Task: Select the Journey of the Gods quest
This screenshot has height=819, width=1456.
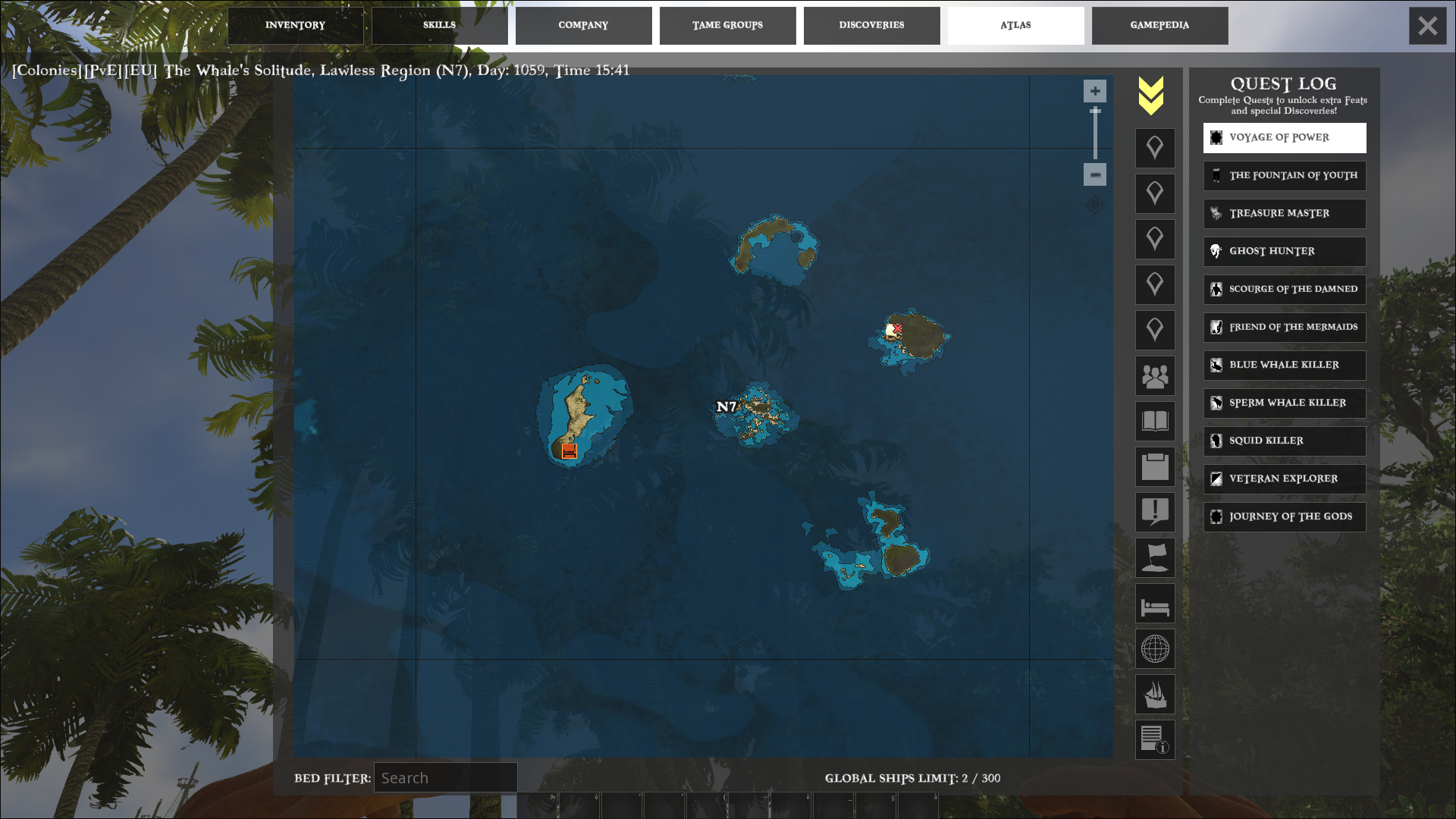Action: coord(1285,517)
